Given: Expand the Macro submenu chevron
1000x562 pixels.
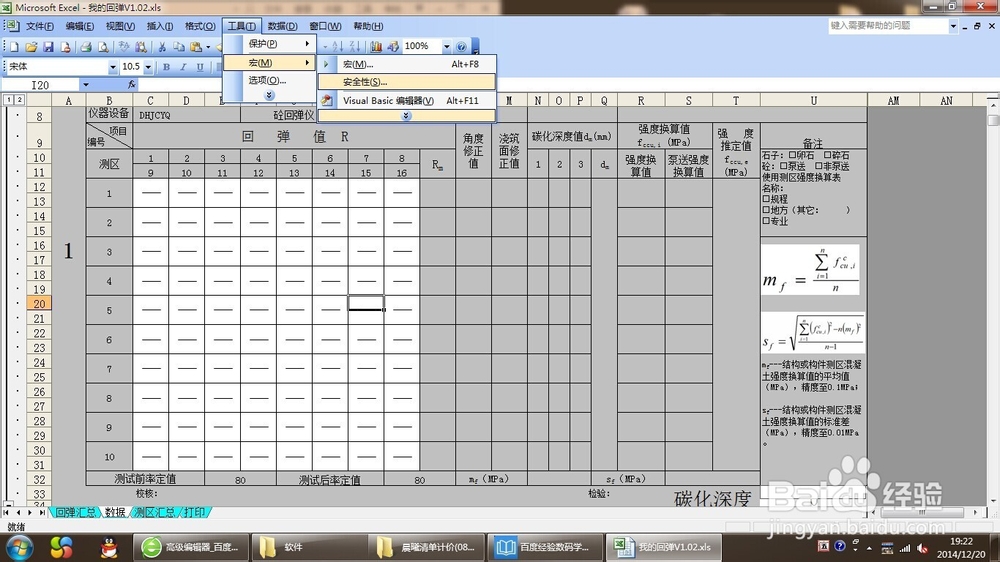Looking at the screenshot, I should 406,115.
